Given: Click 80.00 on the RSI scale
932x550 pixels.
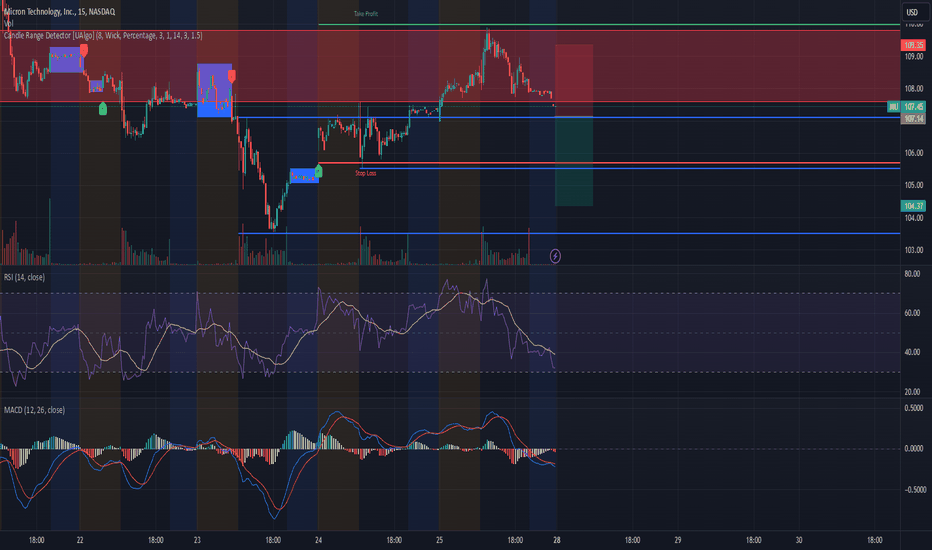Looking at the screenshot, I should (x=912, y=274).
